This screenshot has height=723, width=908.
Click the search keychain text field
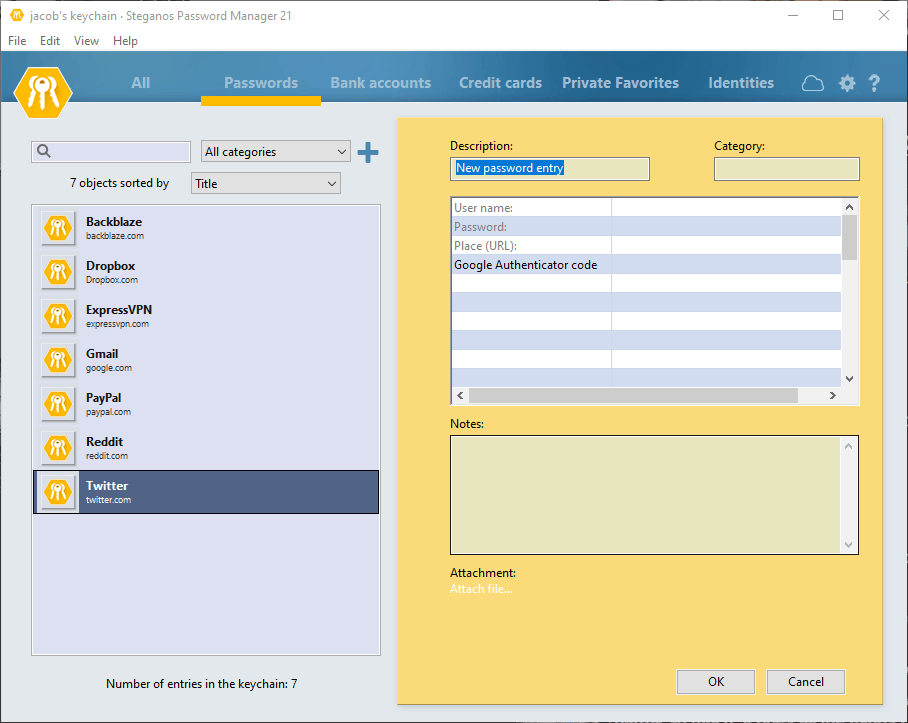point(111,152)
